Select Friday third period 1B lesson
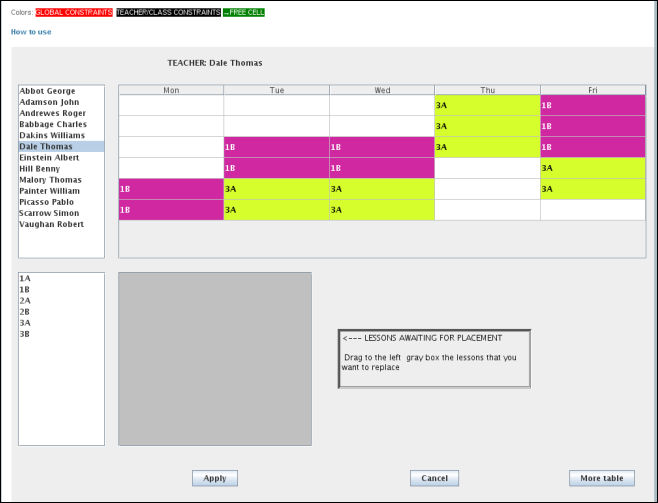Viewport: 658px width, 503px height. (593, 147)
